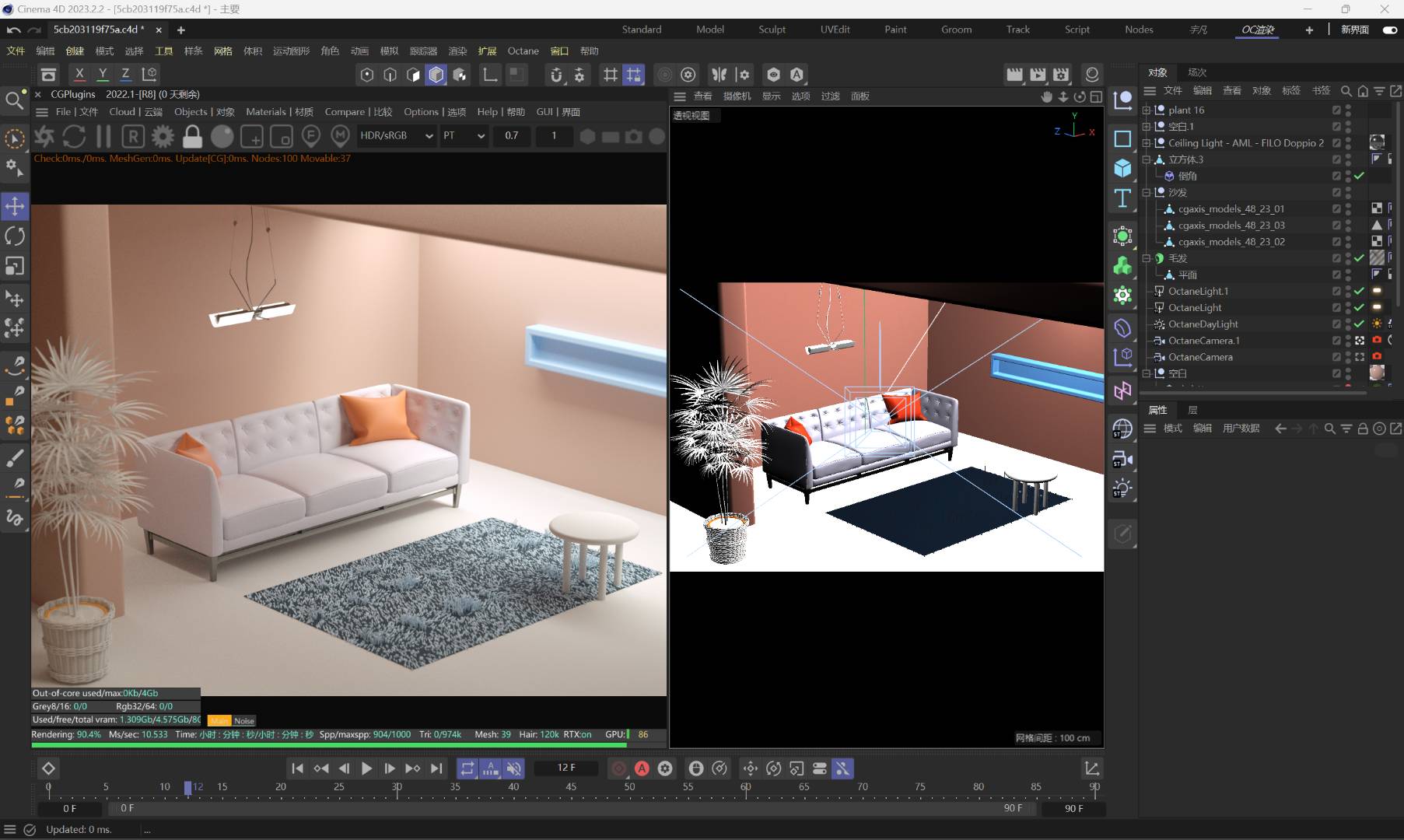Open the 摄像机 camera viewport menu
The width and height of the screenshot is (1404, 840).
click(x=737, y=96)
